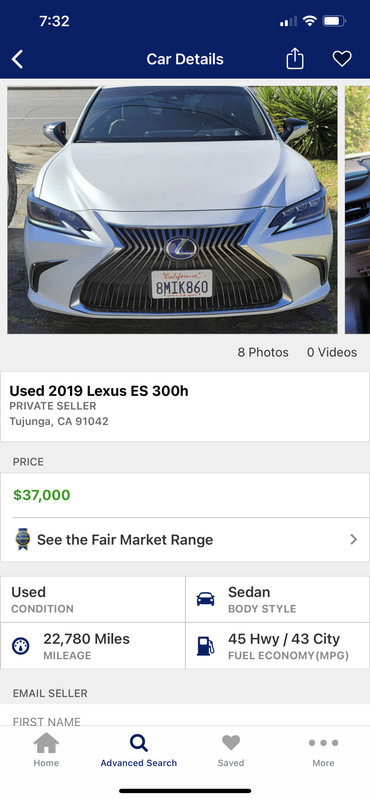Image resolution: width=370 pixels, height=800 pixels.
Task: Click the 0 Videos label
Action: 332,352
